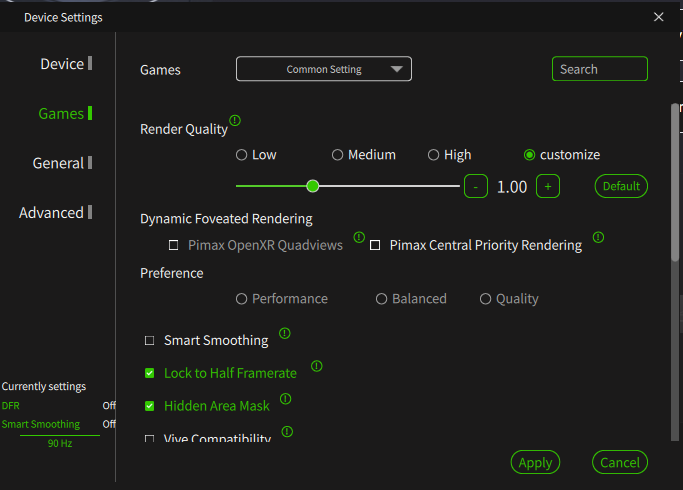683x490 pixels.
Task: Toggle the Vive Compatibility checkbox
Action: coord(149,438)
